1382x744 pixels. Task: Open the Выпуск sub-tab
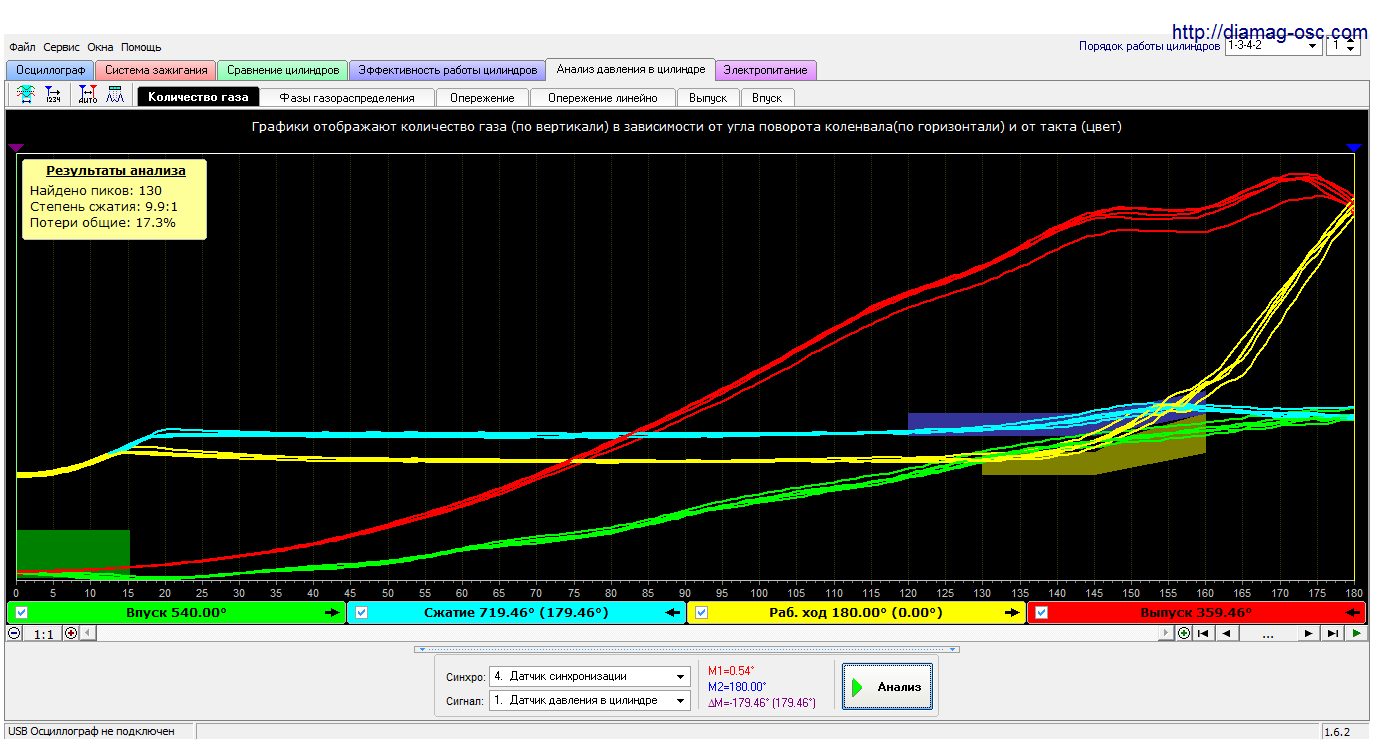(x=709, y=98)
